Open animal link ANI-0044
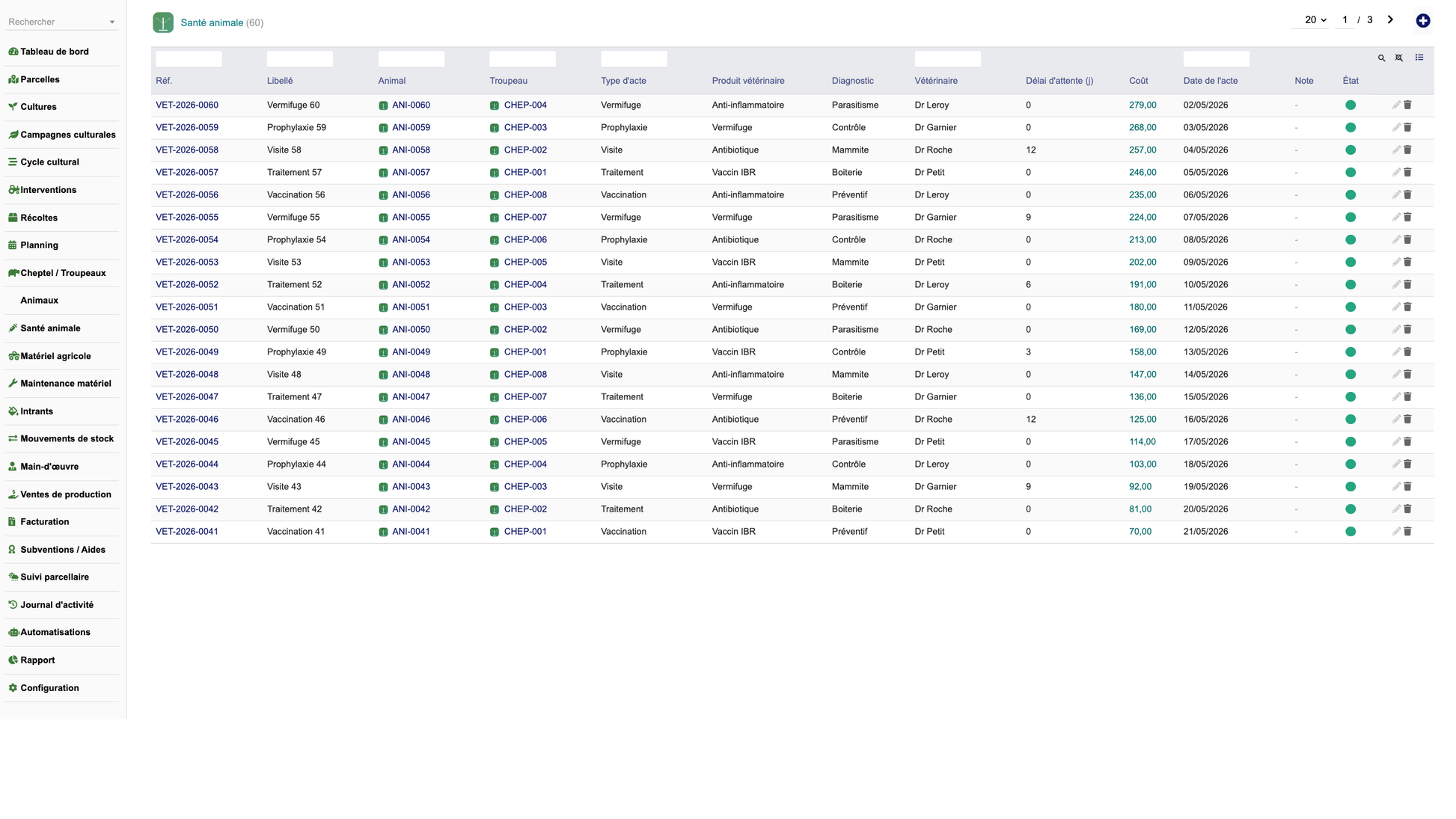The width and height of the screenshot is (1456, 819). click(411, 464)
